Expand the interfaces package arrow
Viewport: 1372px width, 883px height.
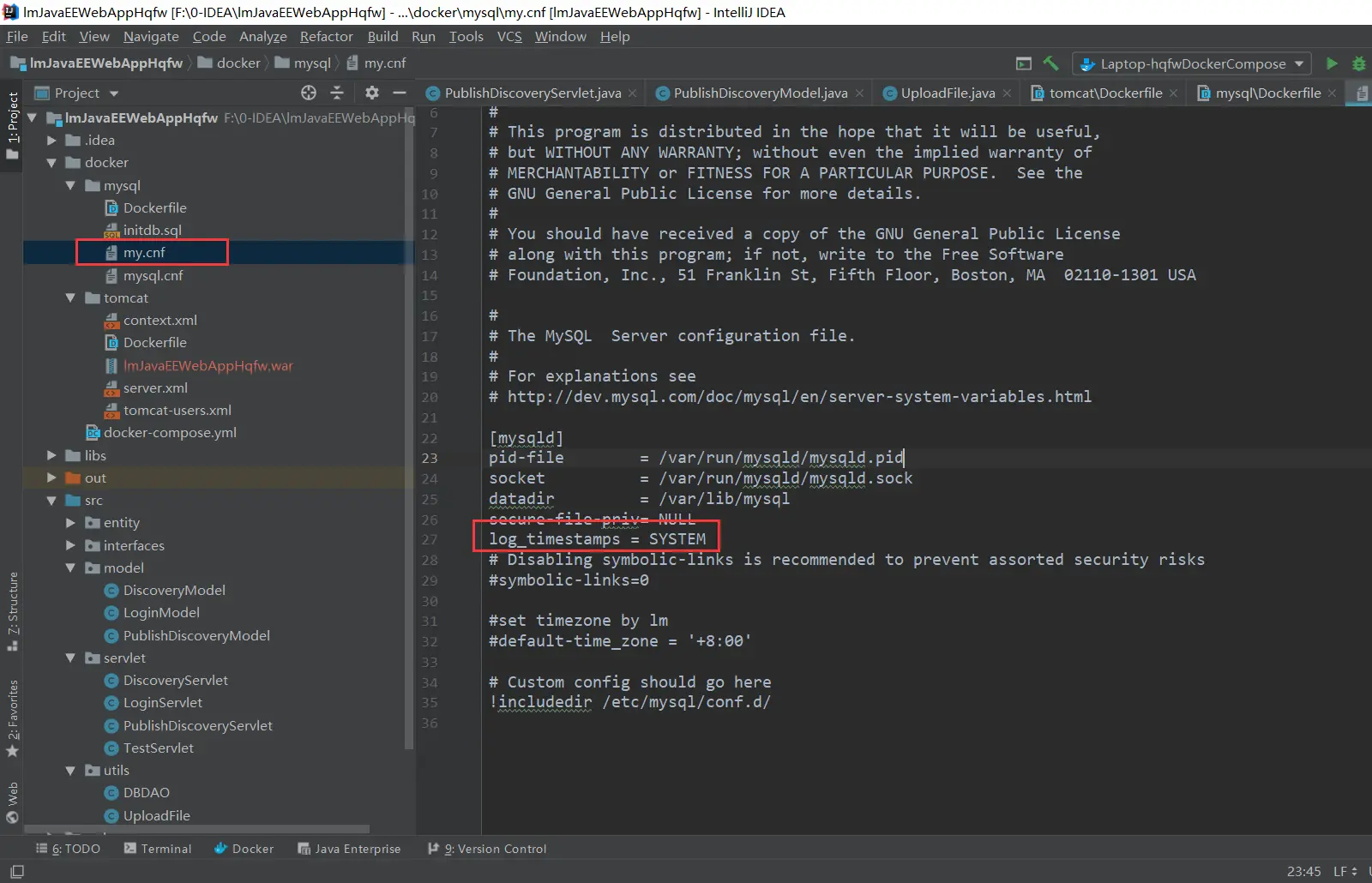71,546
